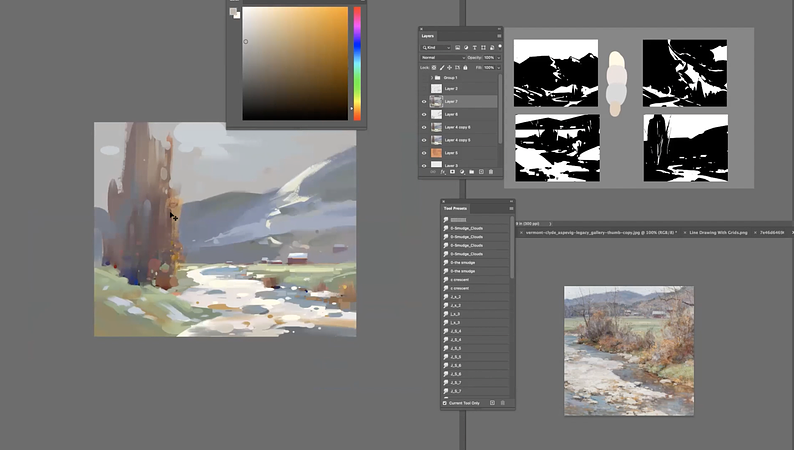Viewport: 794px width, 450px height.
Task: Open the Kind filter dropdown
Action: (435, 48)
